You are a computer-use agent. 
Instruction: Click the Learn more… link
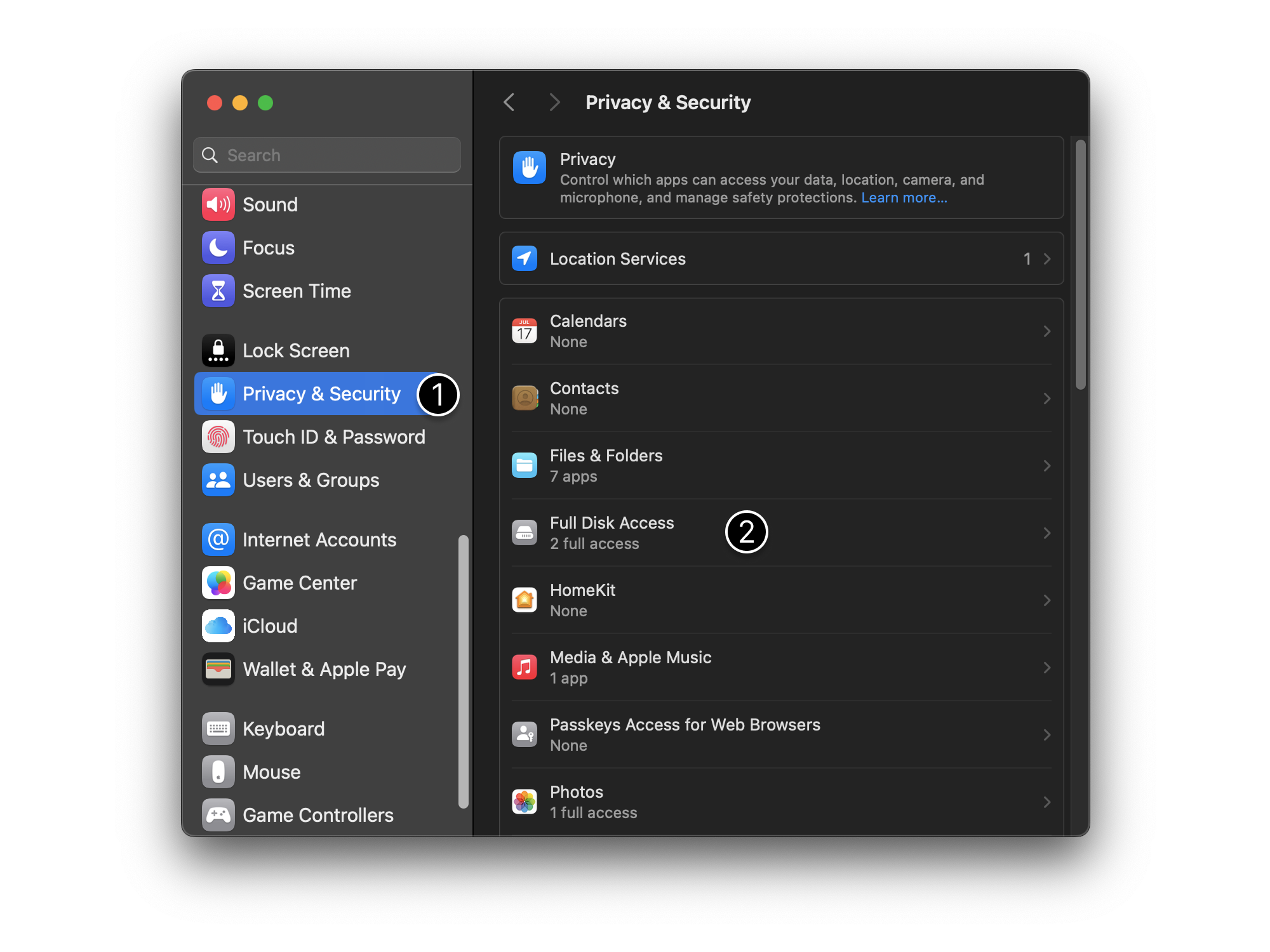pyautogui.click(x=904, y=198)
